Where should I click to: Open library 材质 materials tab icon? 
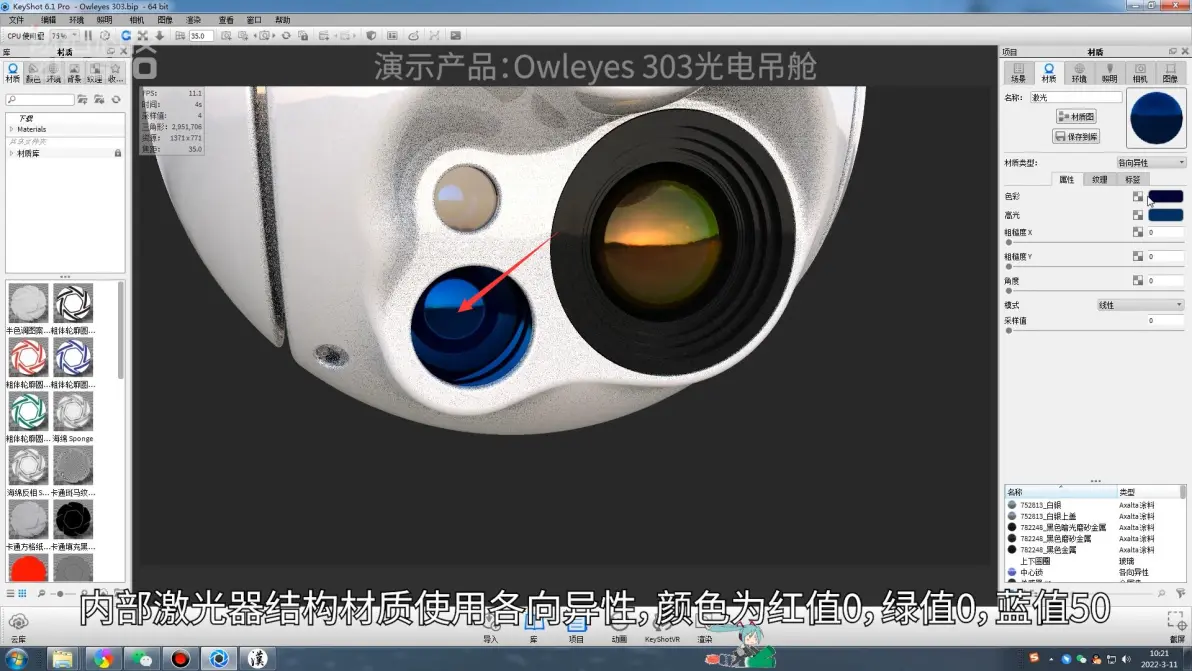(x=12, y=73)
